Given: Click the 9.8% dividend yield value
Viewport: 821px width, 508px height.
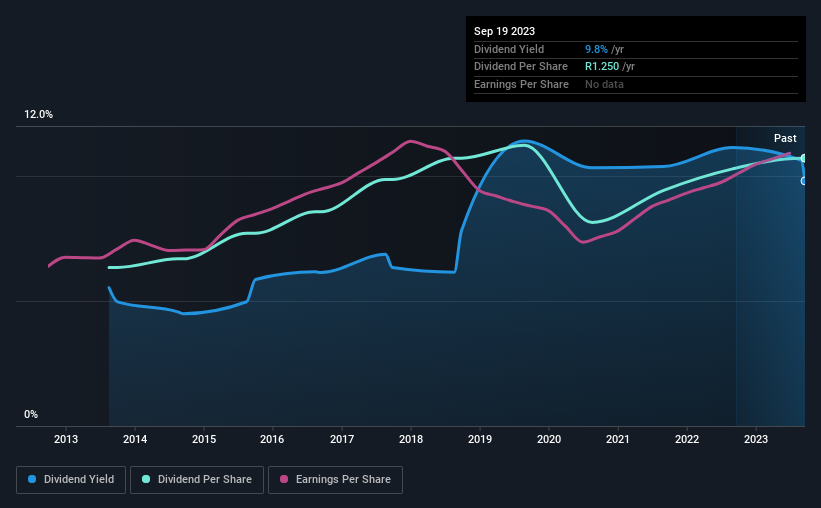Looking at the screenshot, I should point(596,49).
